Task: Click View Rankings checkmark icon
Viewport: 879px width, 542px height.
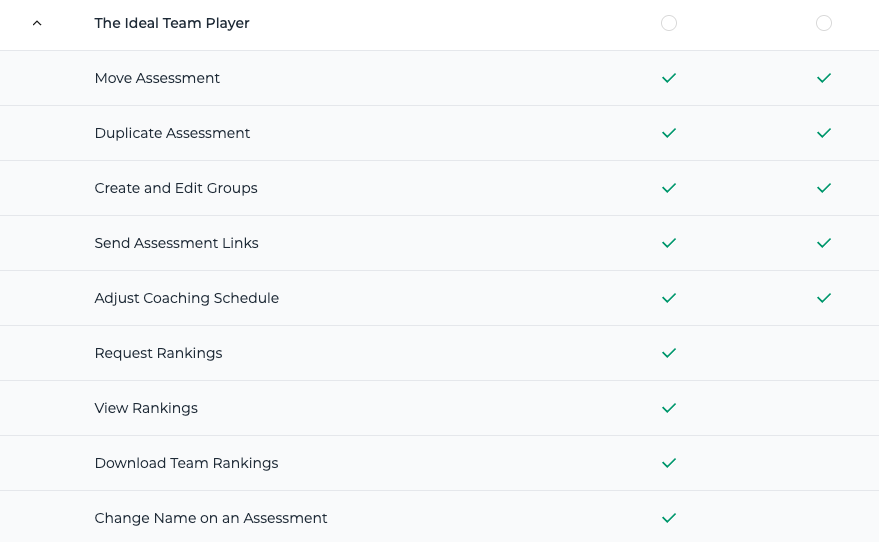Action: (669, 407)
